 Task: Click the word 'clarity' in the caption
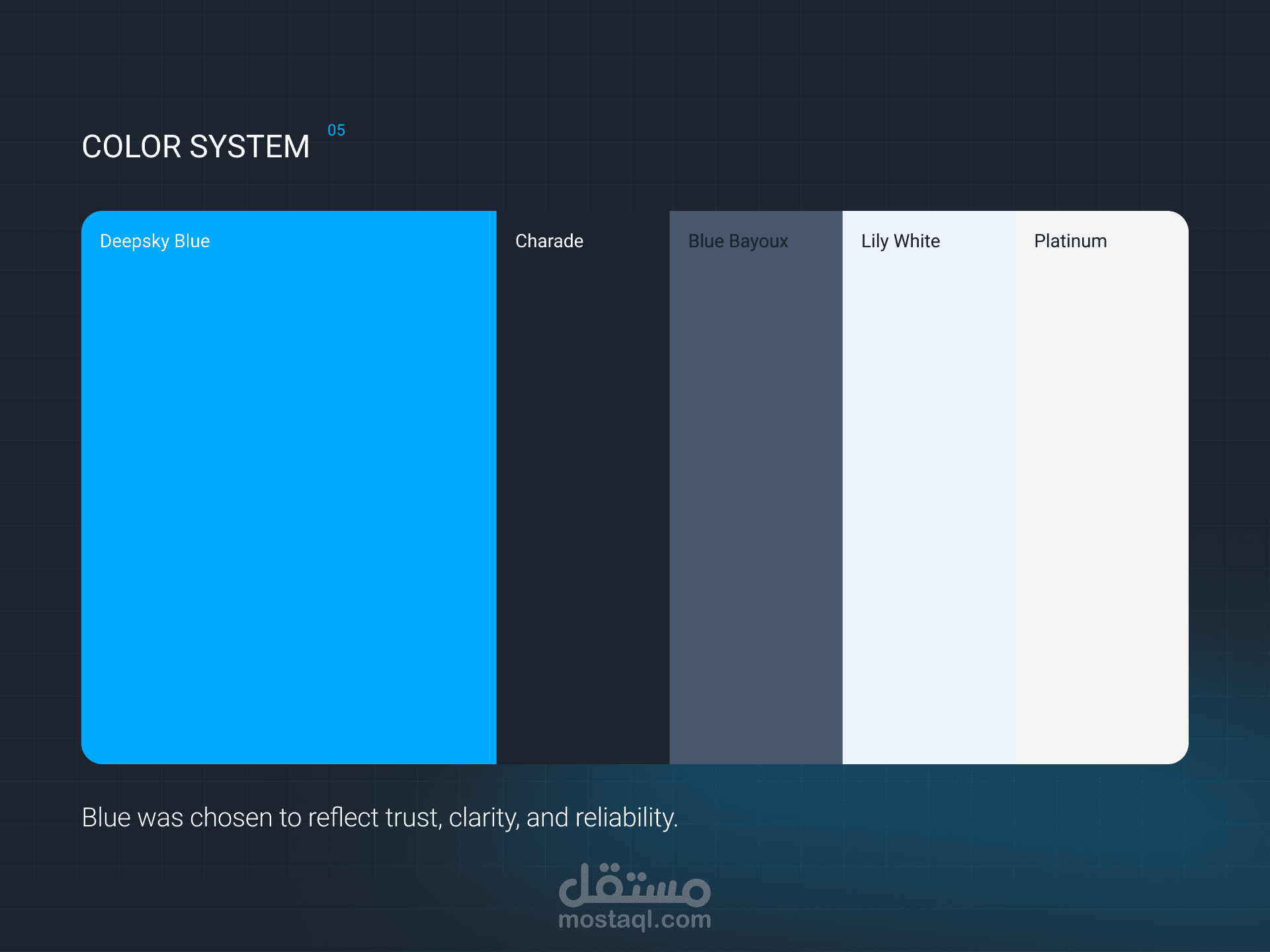click(484, 818)
